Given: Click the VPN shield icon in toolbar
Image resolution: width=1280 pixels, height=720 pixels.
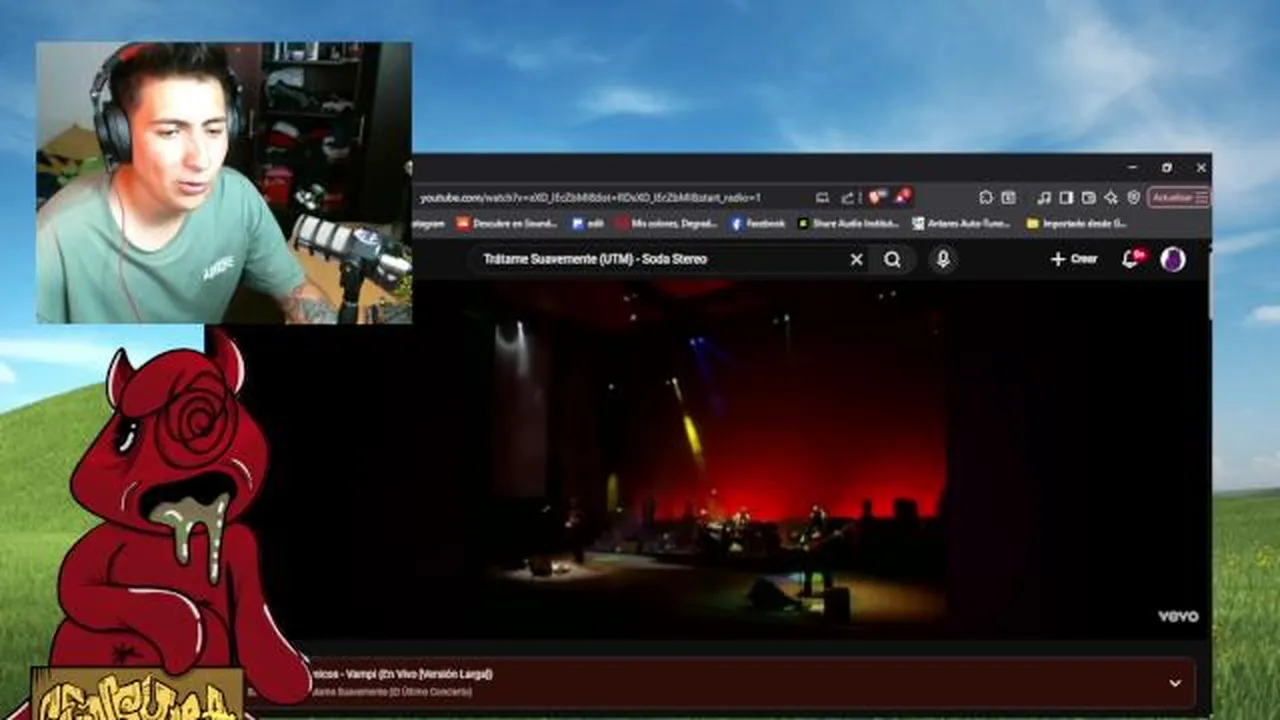Looking at the screenshot, I should point(1133,198).
